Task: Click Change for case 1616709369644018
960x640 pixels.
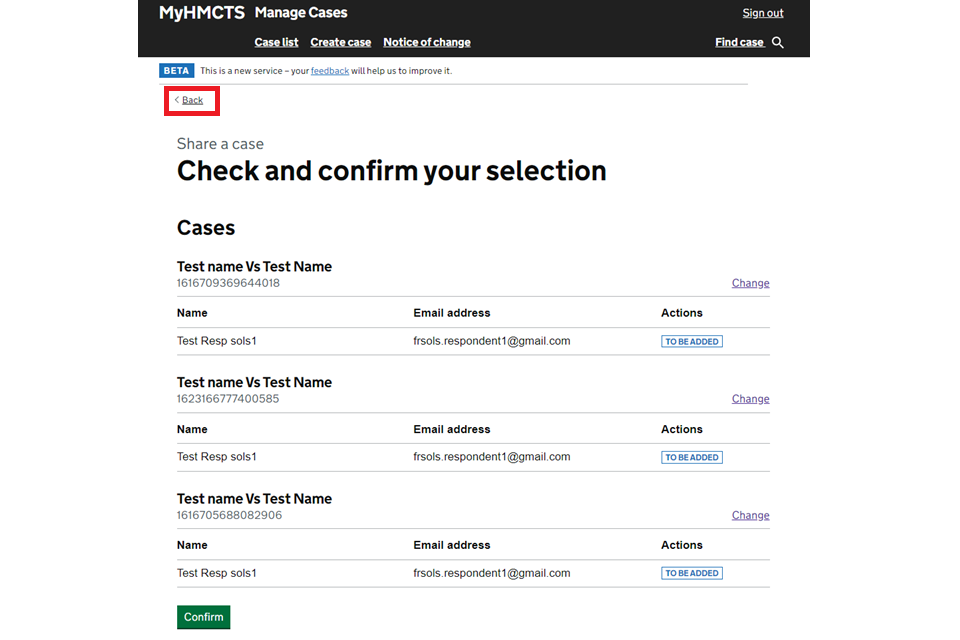Action: pyautogui.click(x=750, y=283)
